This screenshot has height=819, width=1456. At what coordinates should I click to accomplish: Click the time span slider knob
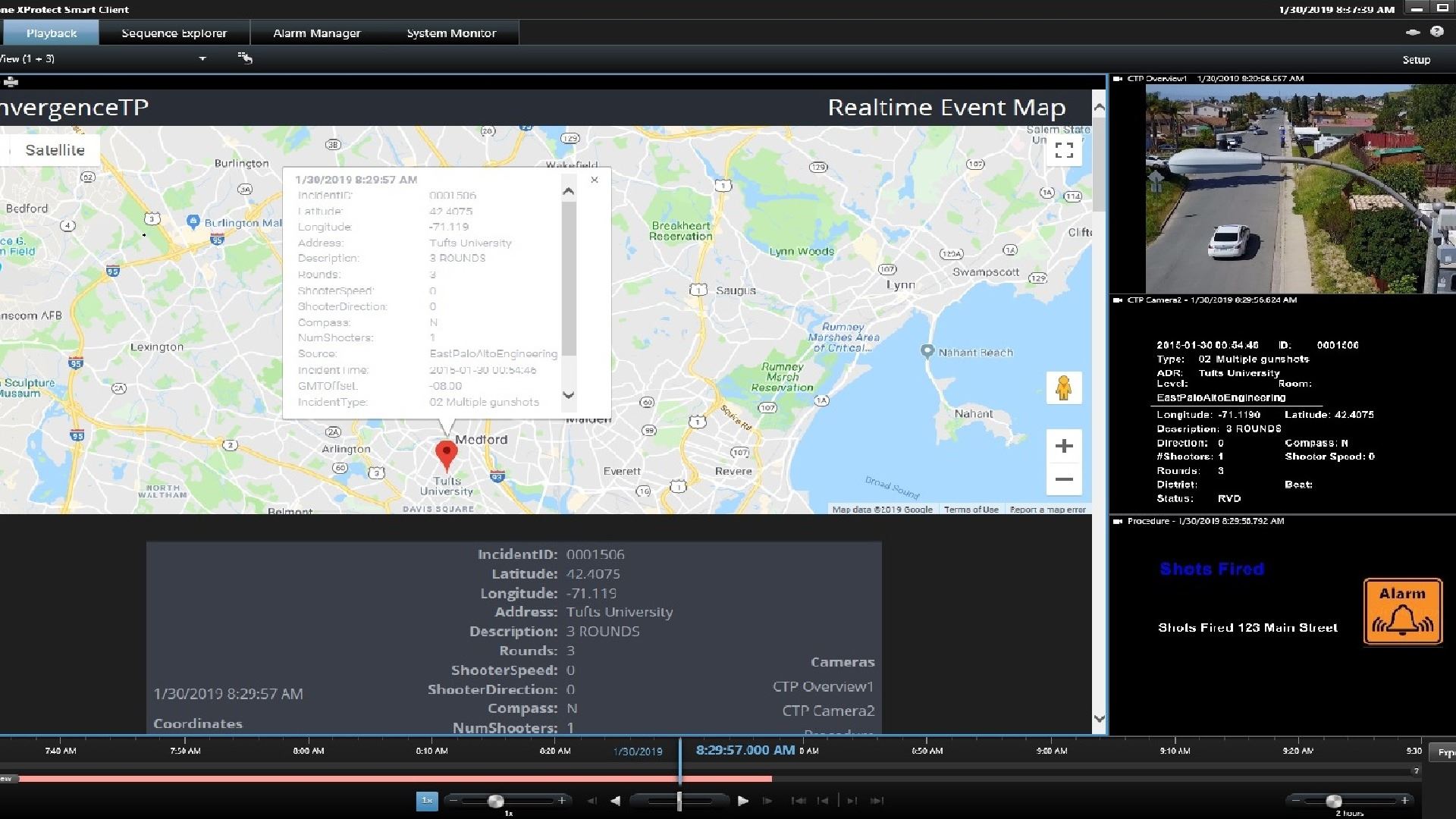coord(1334,801)
